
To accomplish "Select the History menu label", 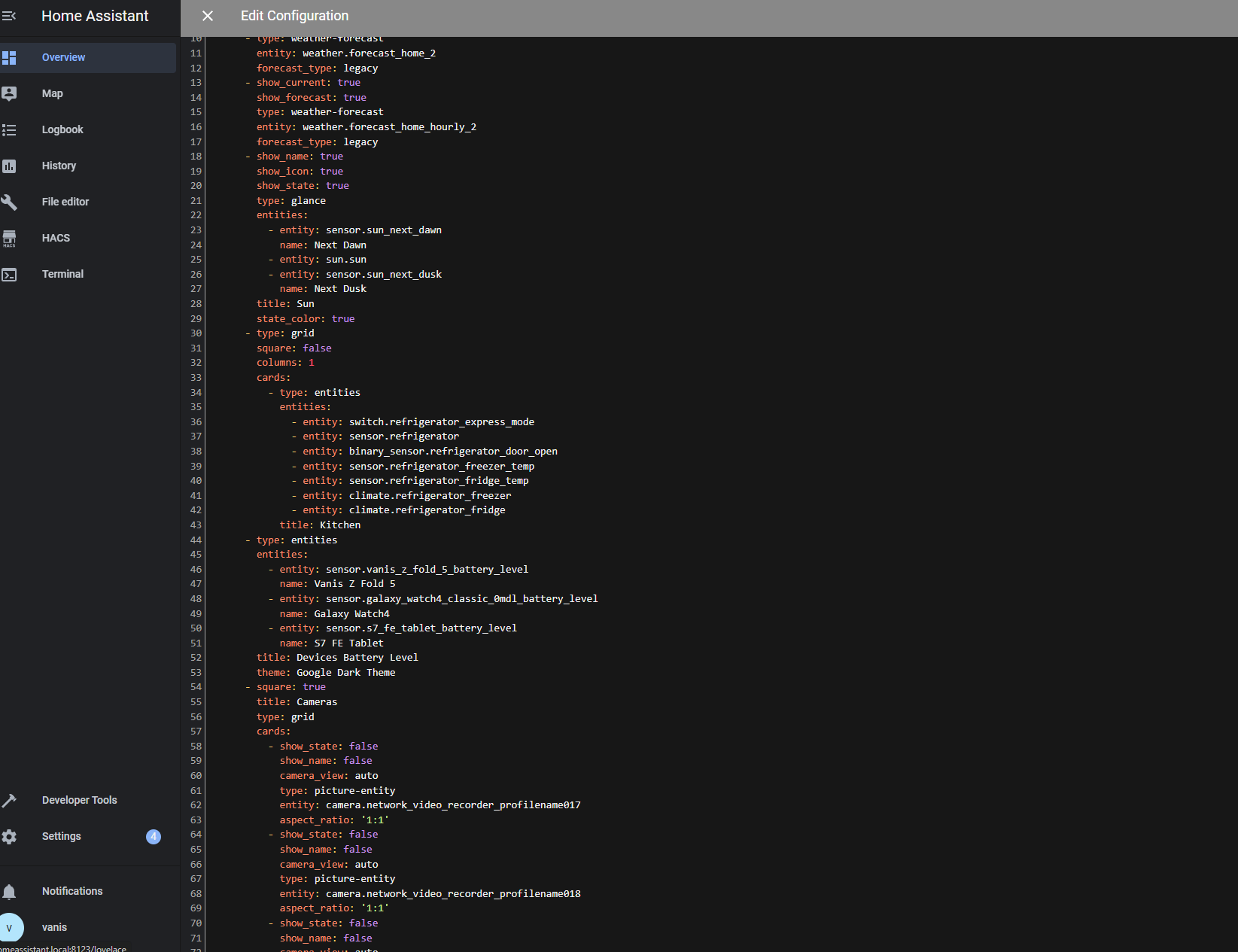I will point(59,166).
